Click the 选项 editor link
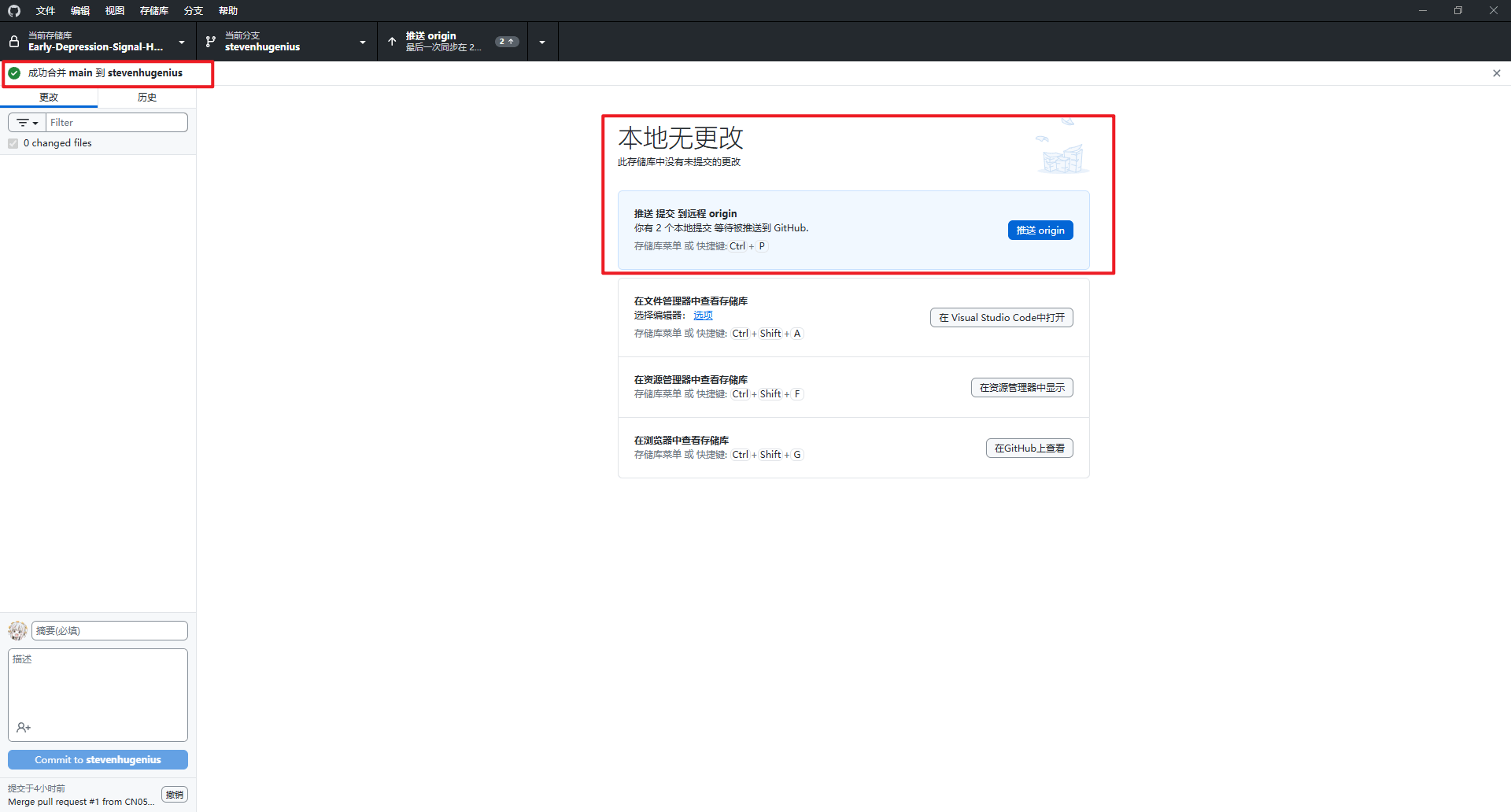 (703, 316)
